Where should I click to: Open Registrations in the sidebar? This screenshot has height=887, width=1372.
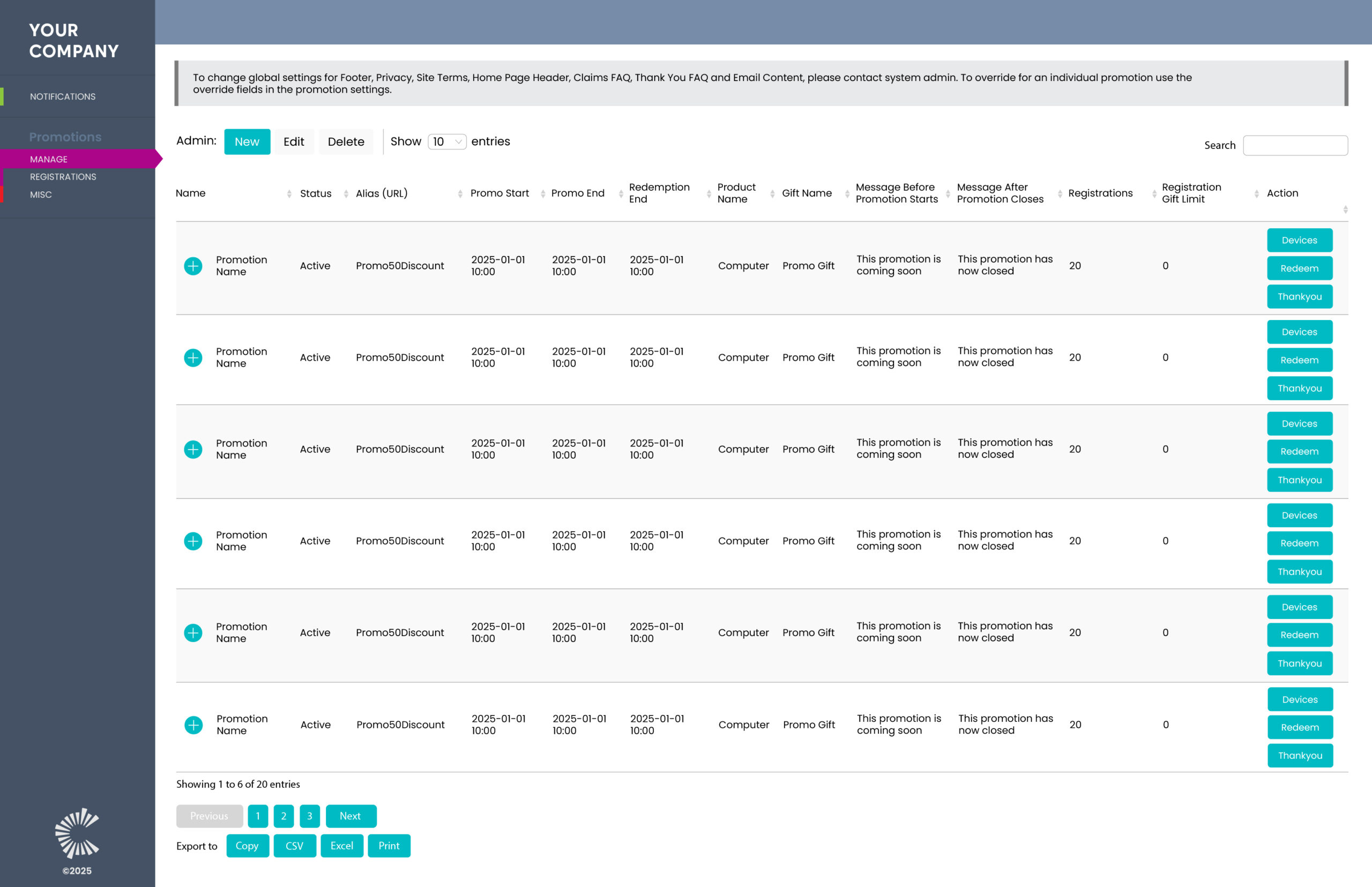click(x=63, y=177)
